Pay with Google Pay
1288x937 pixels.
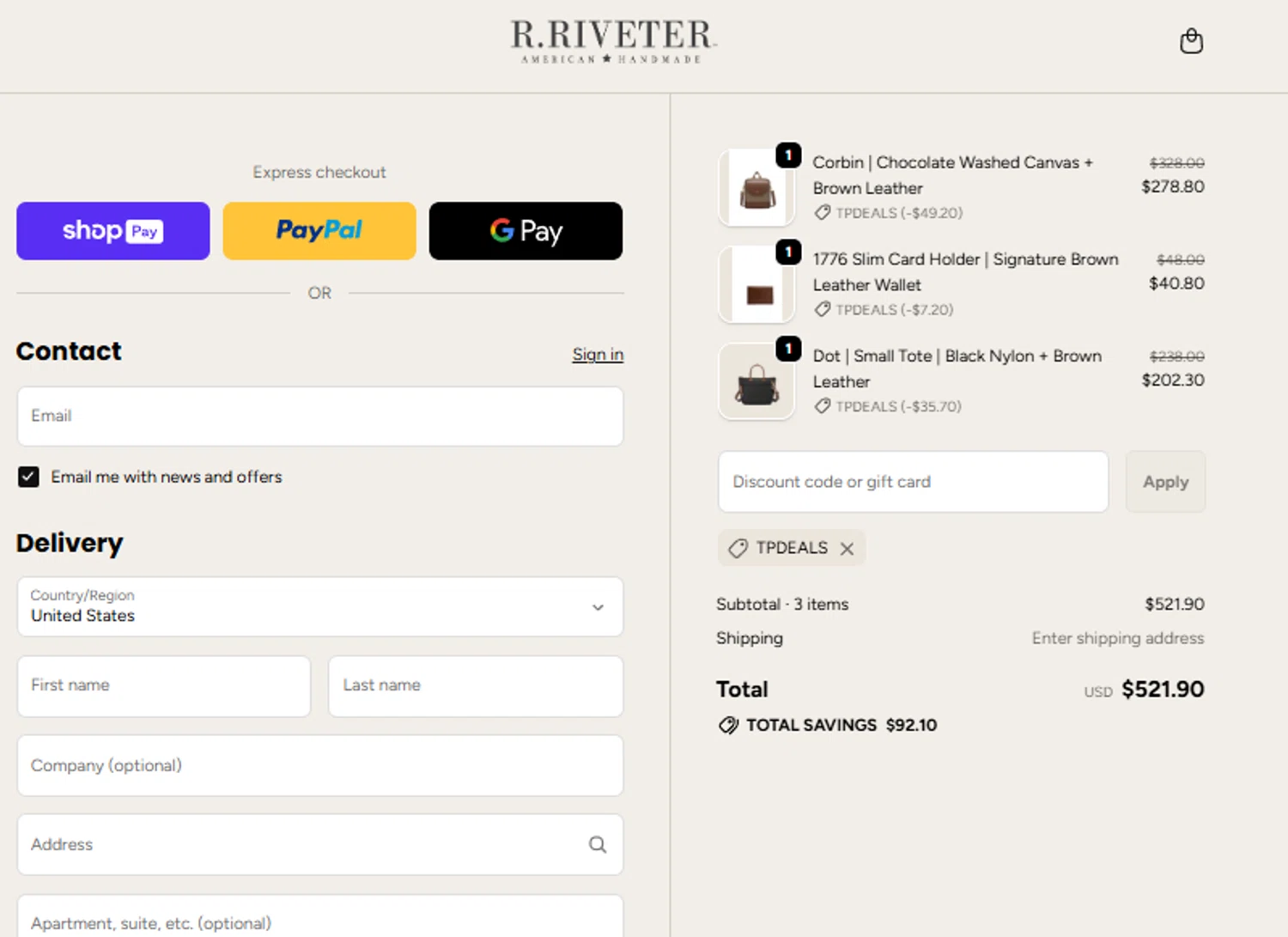(x=526, y=231)
